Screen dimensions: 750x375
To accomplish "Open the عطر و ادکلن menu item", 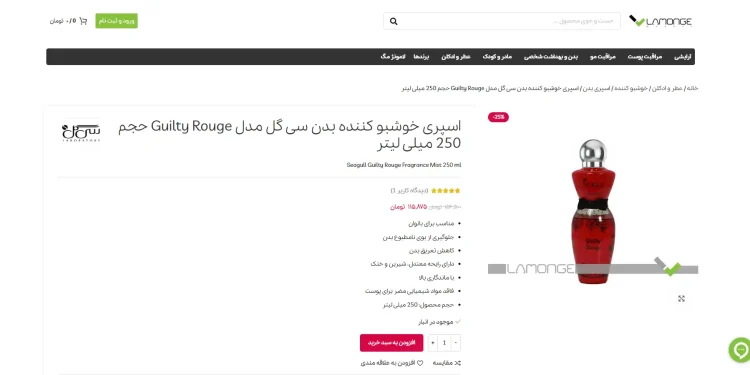I will 456,56.
